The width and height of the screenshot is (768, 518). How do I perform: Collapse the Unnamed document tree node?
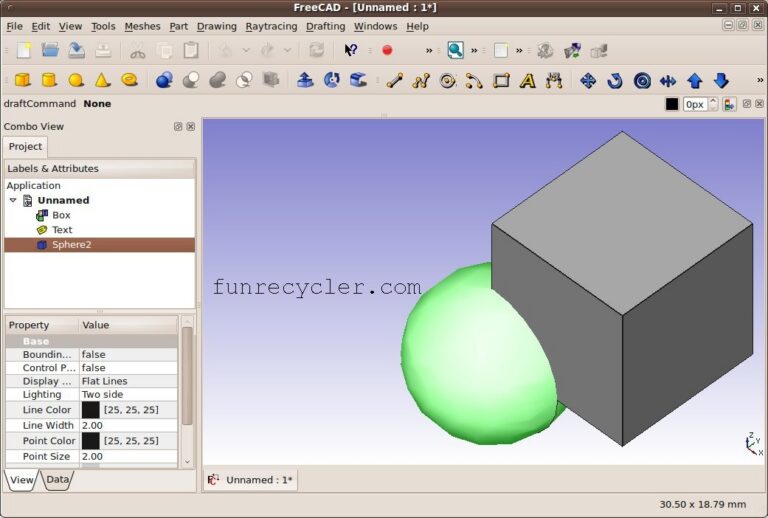13,200
